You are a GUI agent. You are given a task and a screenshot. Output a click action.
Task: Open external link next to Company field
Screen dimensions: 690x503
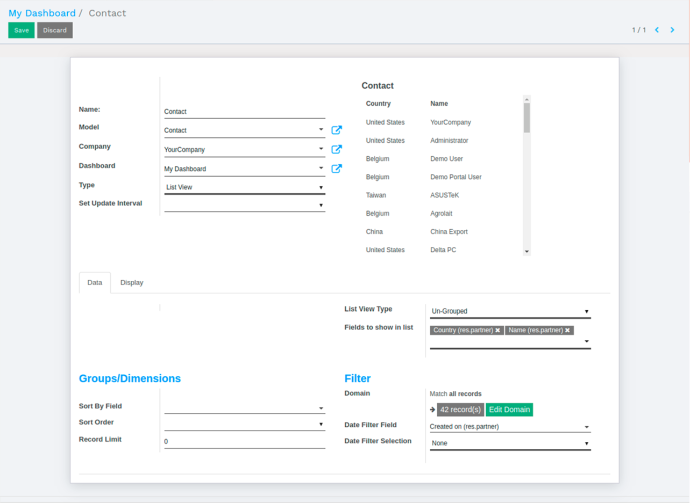tap(337, 149)
